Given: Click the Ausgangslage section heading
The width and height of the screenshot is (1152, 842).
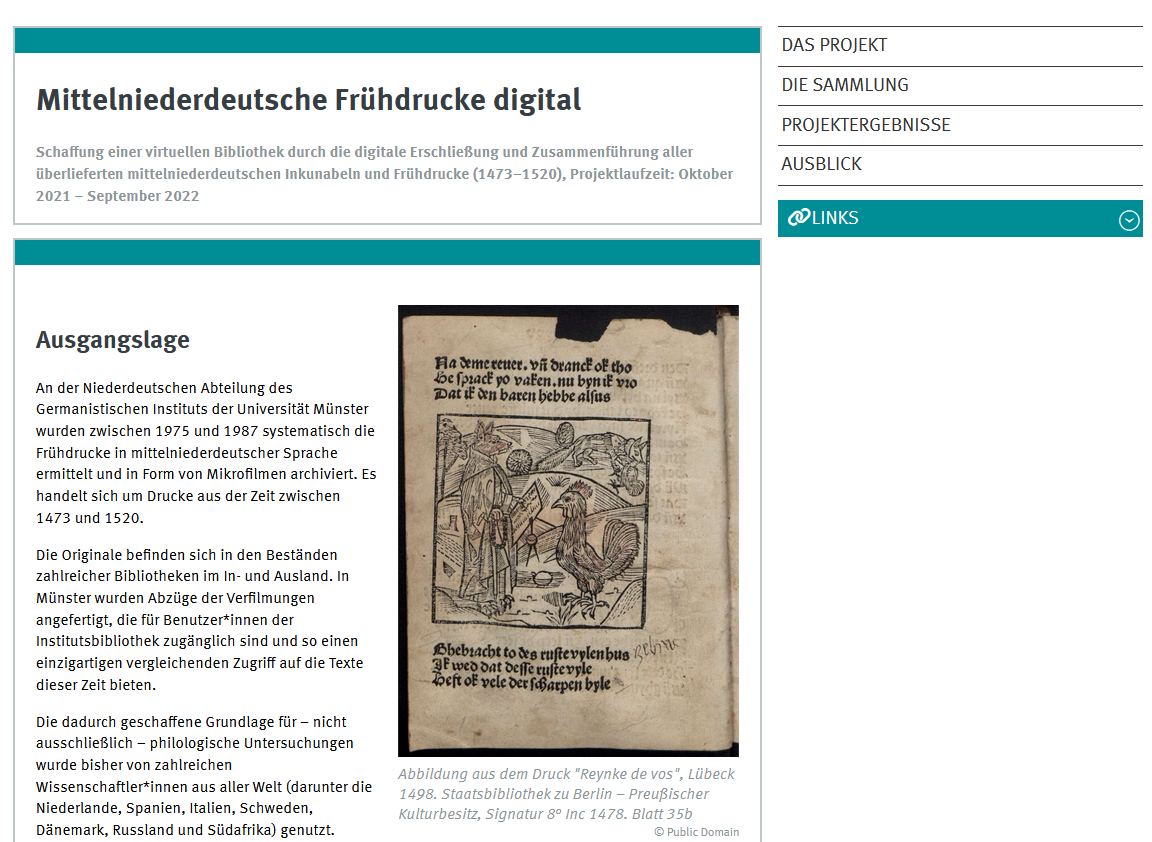Looking at the screenshot, I should pos(112,339).
